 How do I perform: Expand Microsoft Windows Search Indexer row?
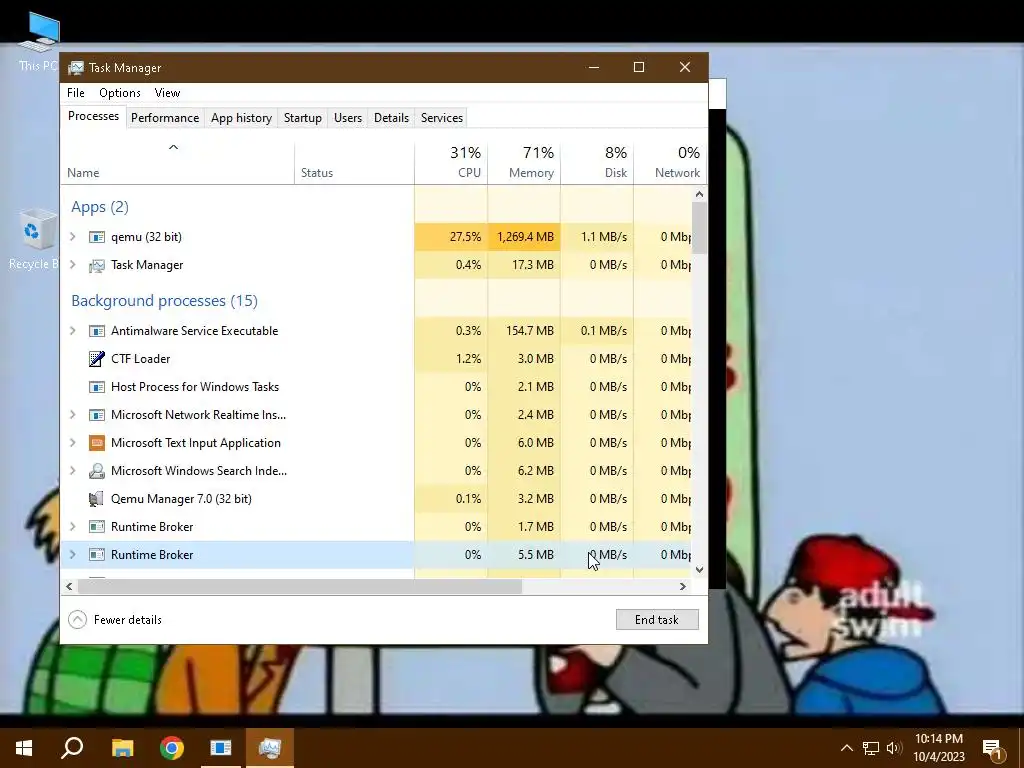click(73, 471)
